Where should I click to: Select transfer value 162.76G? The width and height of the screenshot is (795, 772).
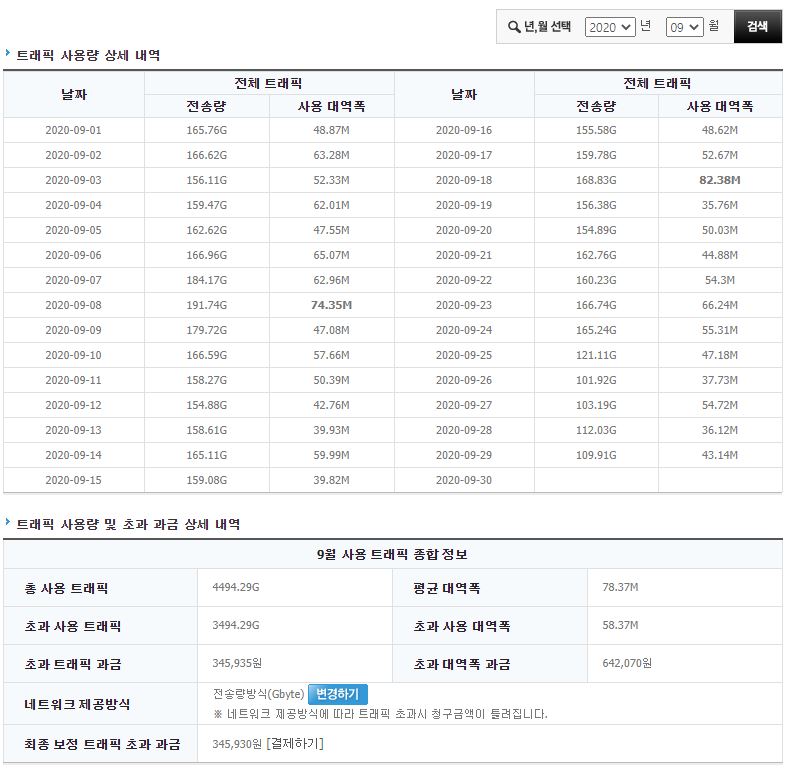[x=596, y=255]
